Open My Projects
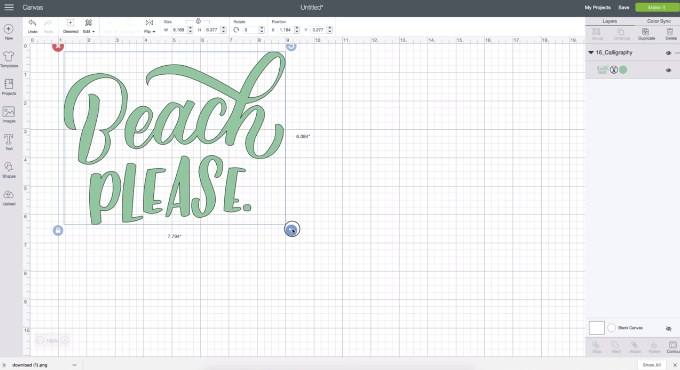 (598, 7)
